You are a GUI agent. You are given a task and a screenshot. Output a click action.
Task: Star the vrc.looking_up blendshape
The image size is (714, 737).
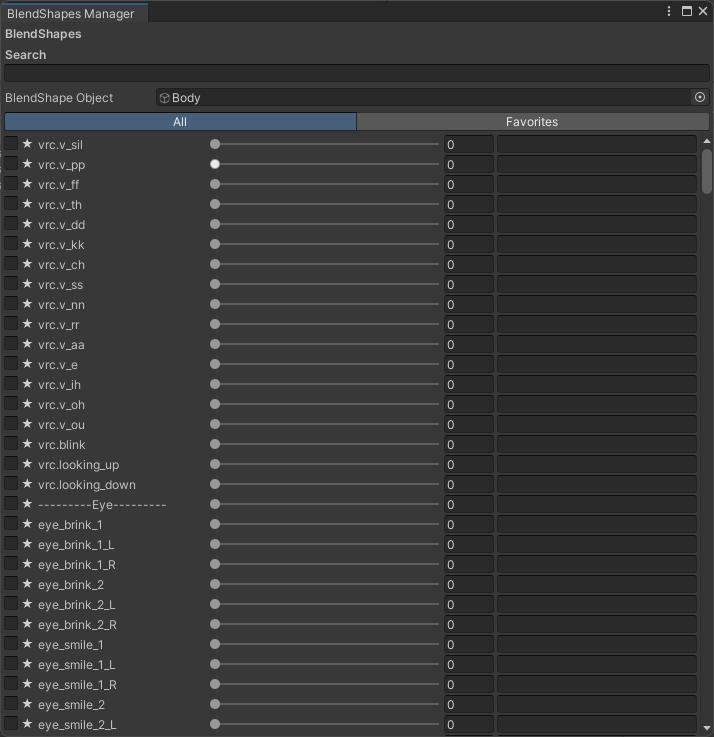(x=27, y=465)
